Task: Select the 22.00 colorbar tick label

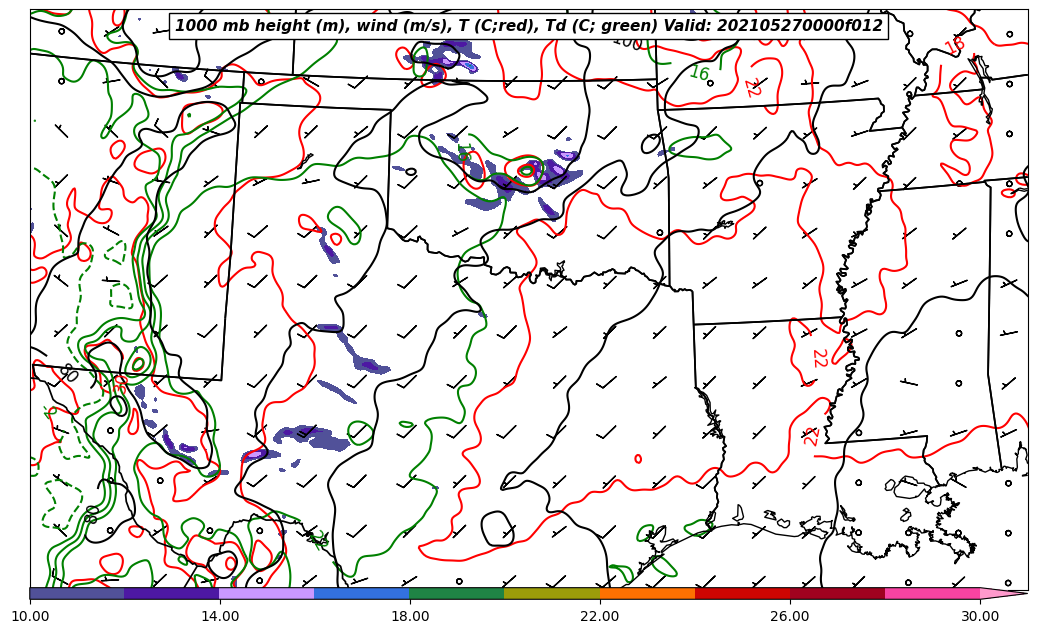Action: coord(600,616)
